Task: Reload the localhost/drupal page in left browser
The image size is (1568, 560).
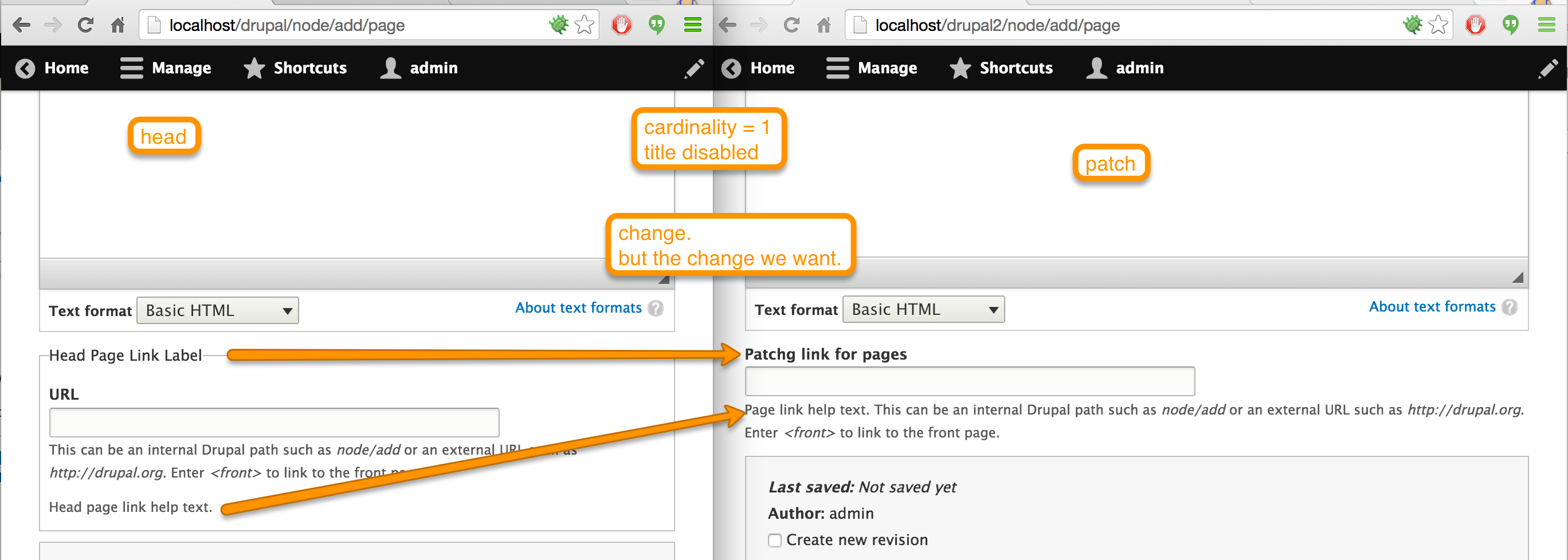Action: click(86, 25)
